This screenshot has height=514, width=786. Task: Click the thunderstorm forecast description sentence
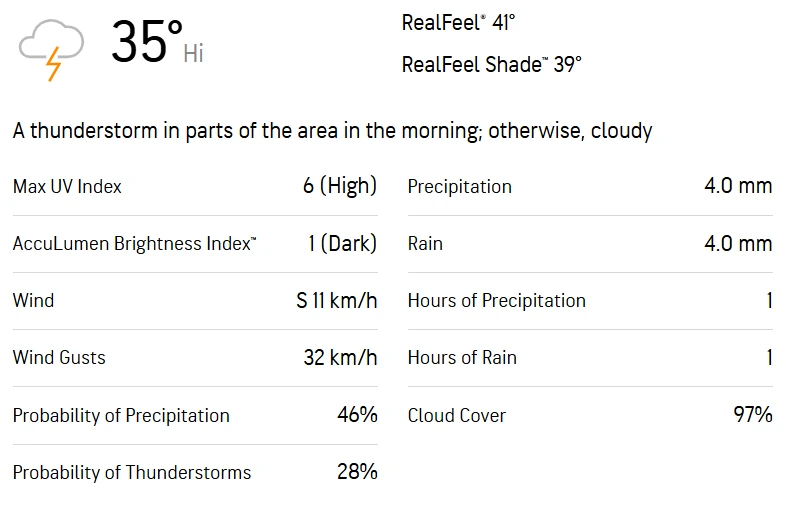[x=332, y=131]
